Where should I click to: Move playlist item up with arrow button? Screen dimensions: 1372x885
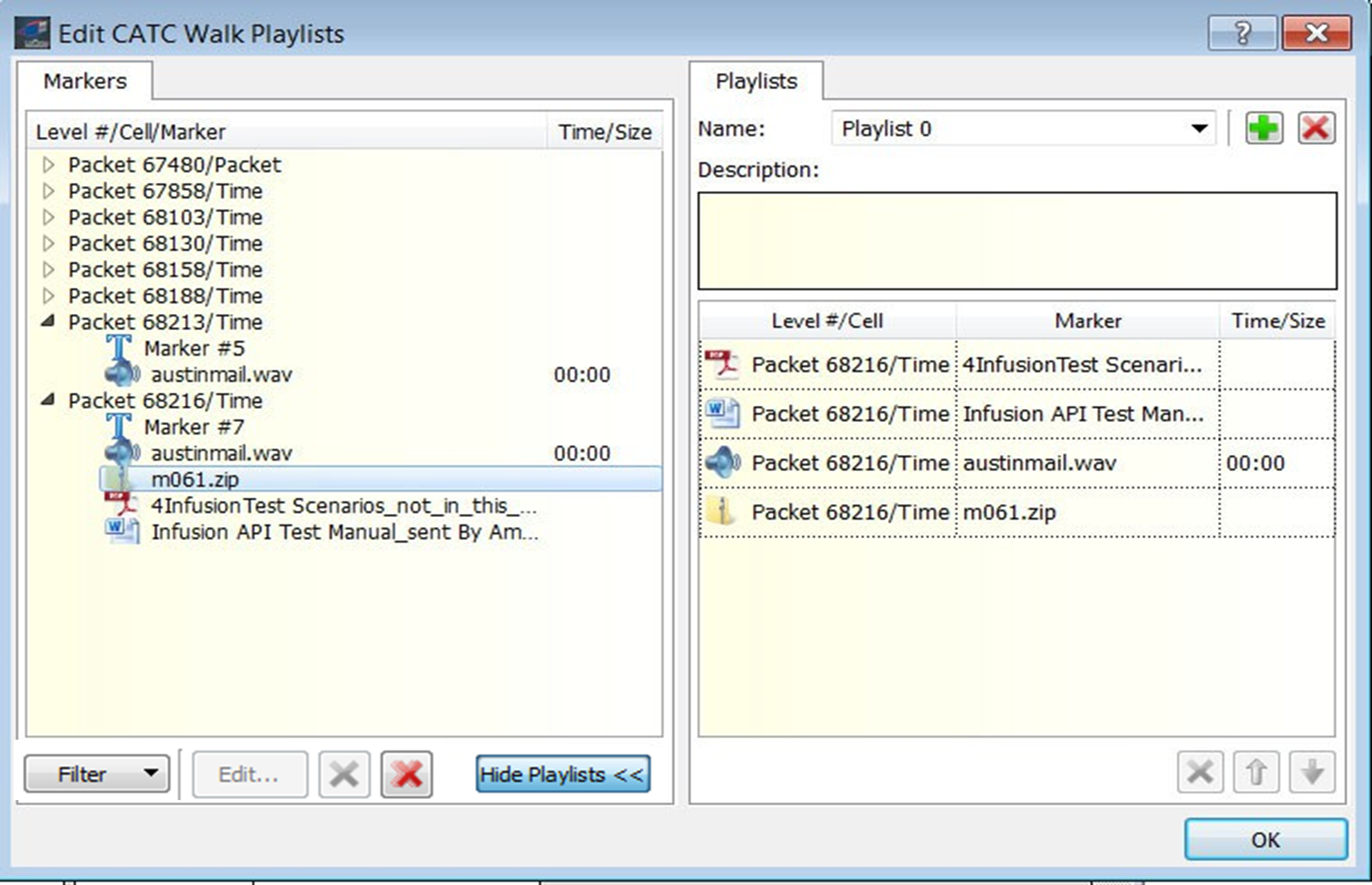(x=1256, y=772)
